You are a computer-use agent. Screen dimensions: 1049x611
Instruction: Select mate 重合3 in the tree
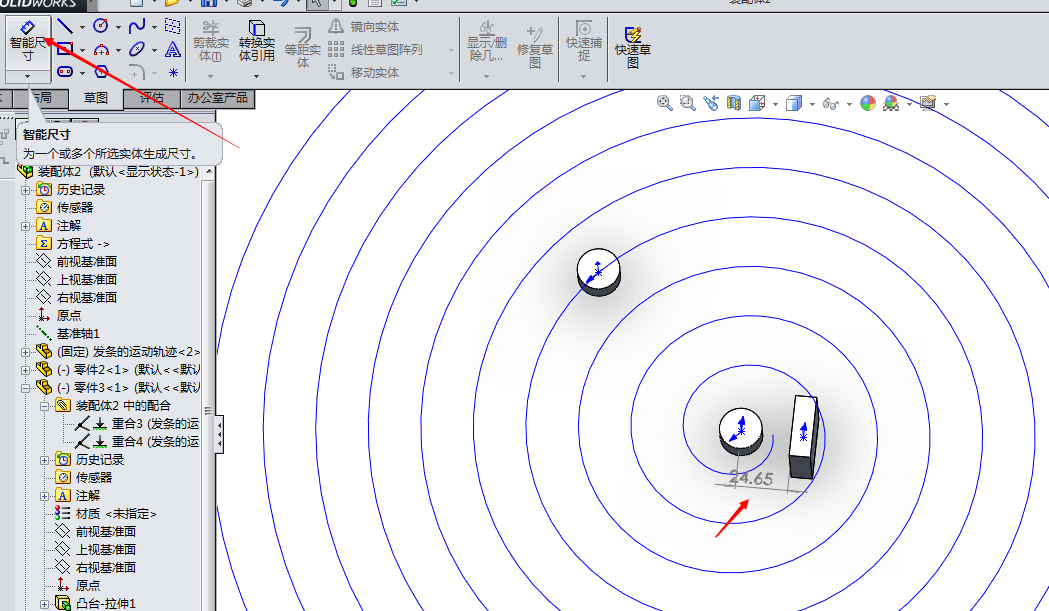point(137,424)
